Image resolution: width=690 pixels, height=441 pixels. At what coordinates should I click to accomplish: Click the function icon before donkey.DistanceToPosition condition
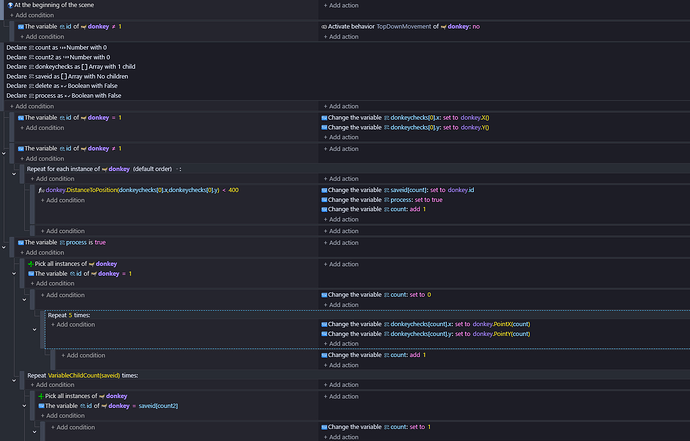tap(41, 191)
